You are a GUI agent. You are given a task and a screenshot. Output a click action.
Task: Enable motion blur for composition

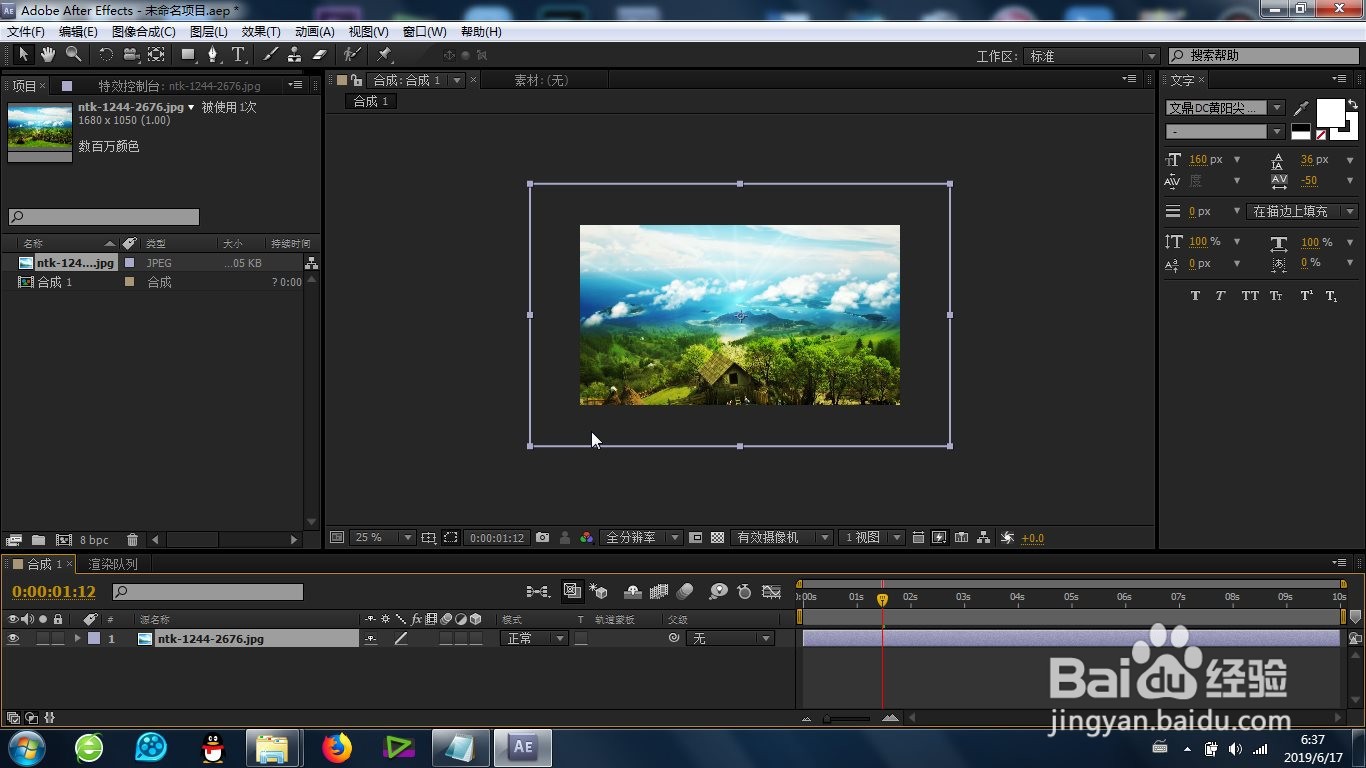[685, 592]
